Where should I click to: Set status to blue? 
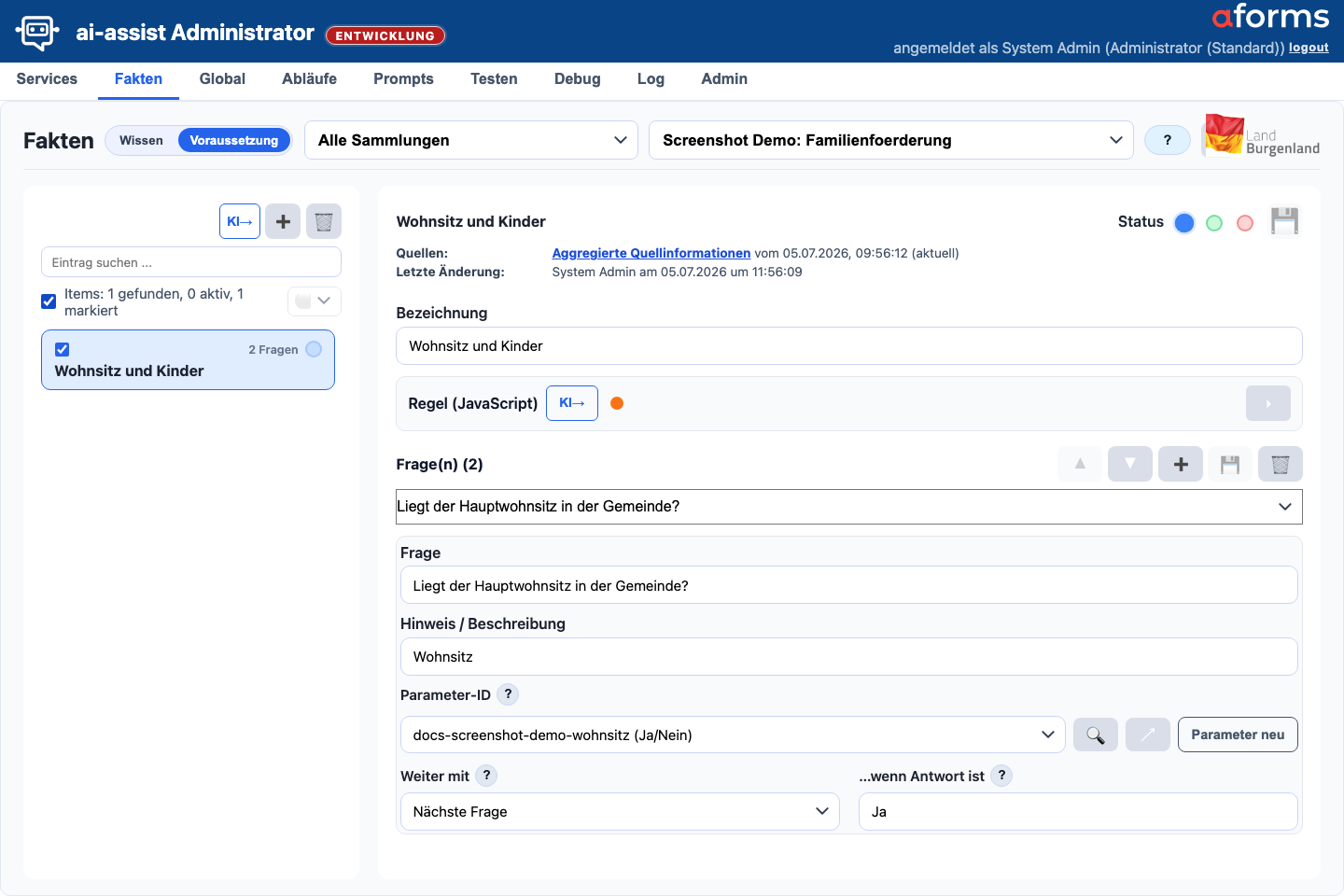coord(1184,223)
